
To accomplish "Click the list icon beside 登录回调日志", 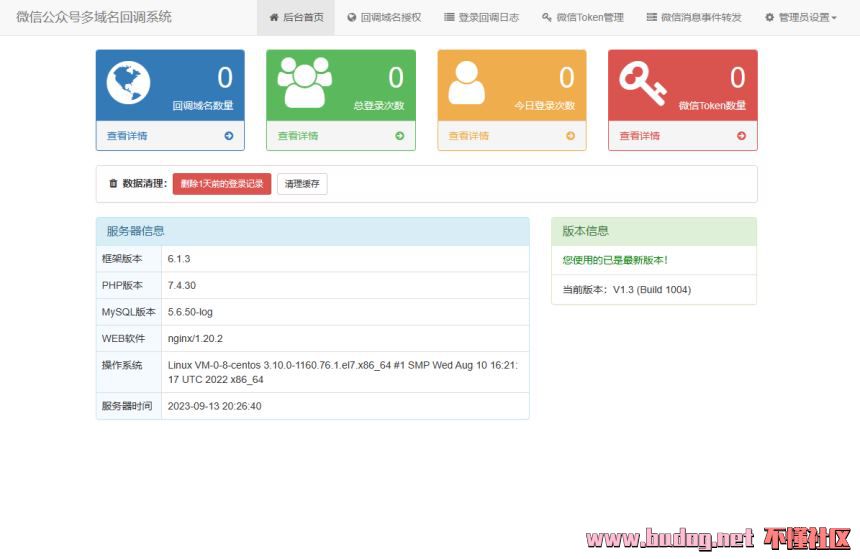I will point(449,18).
